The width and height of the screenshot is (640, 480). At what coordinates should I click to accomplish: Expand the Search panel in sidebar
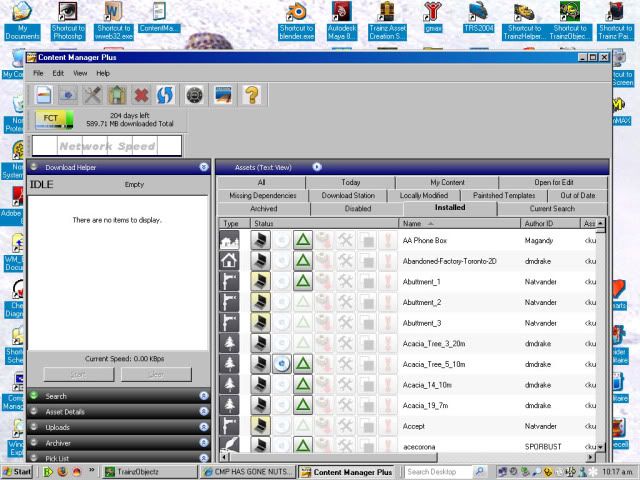click(x=203, y=396)
